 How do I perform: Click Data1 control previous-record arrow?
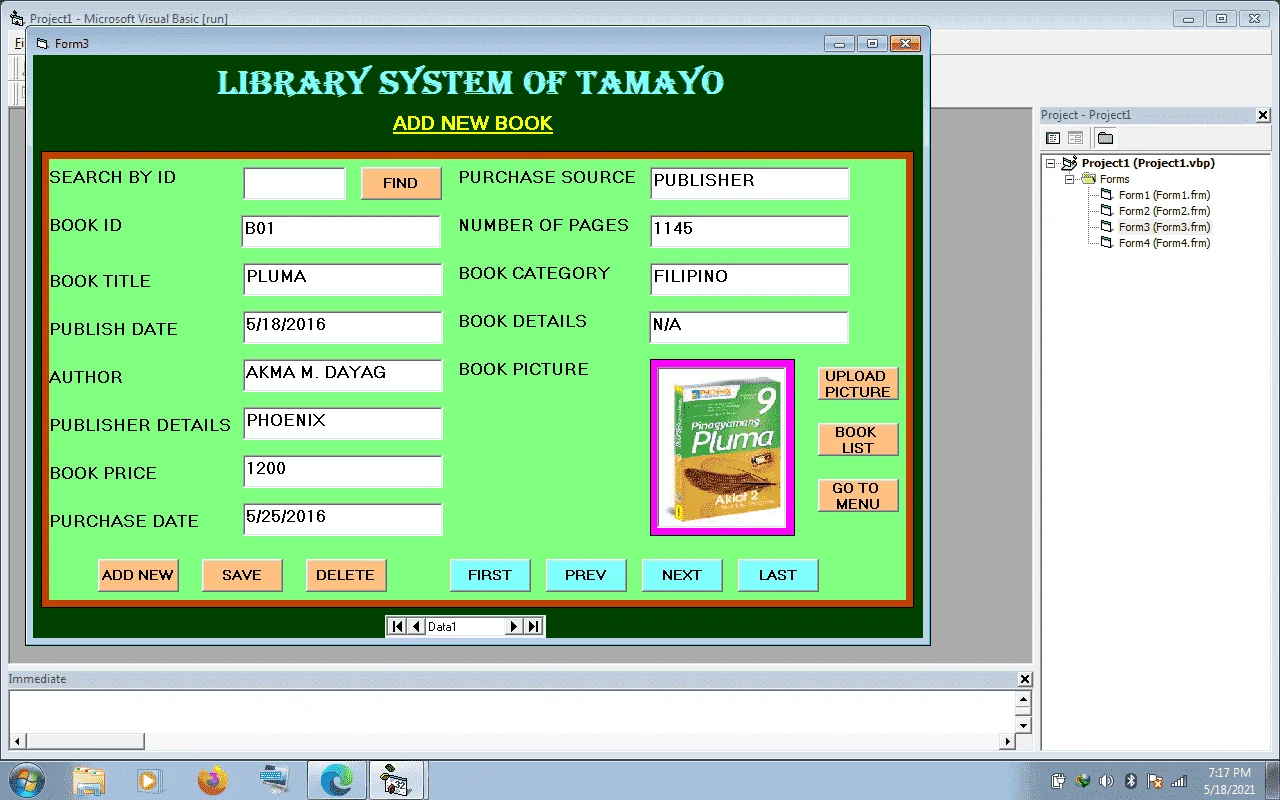416,626
